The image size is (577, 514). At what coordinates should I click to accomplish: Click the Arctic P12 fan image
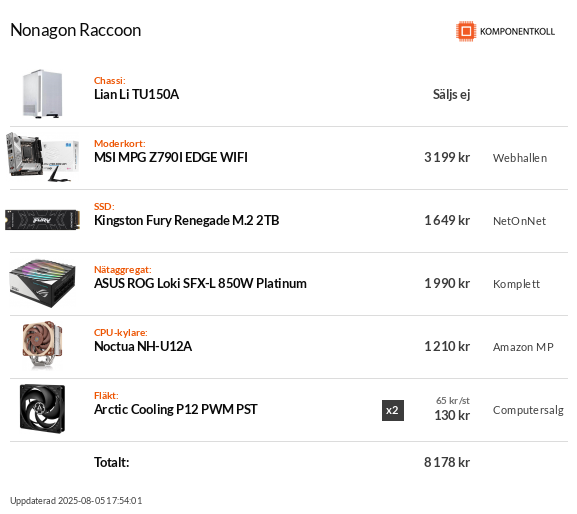click(42, 409)
